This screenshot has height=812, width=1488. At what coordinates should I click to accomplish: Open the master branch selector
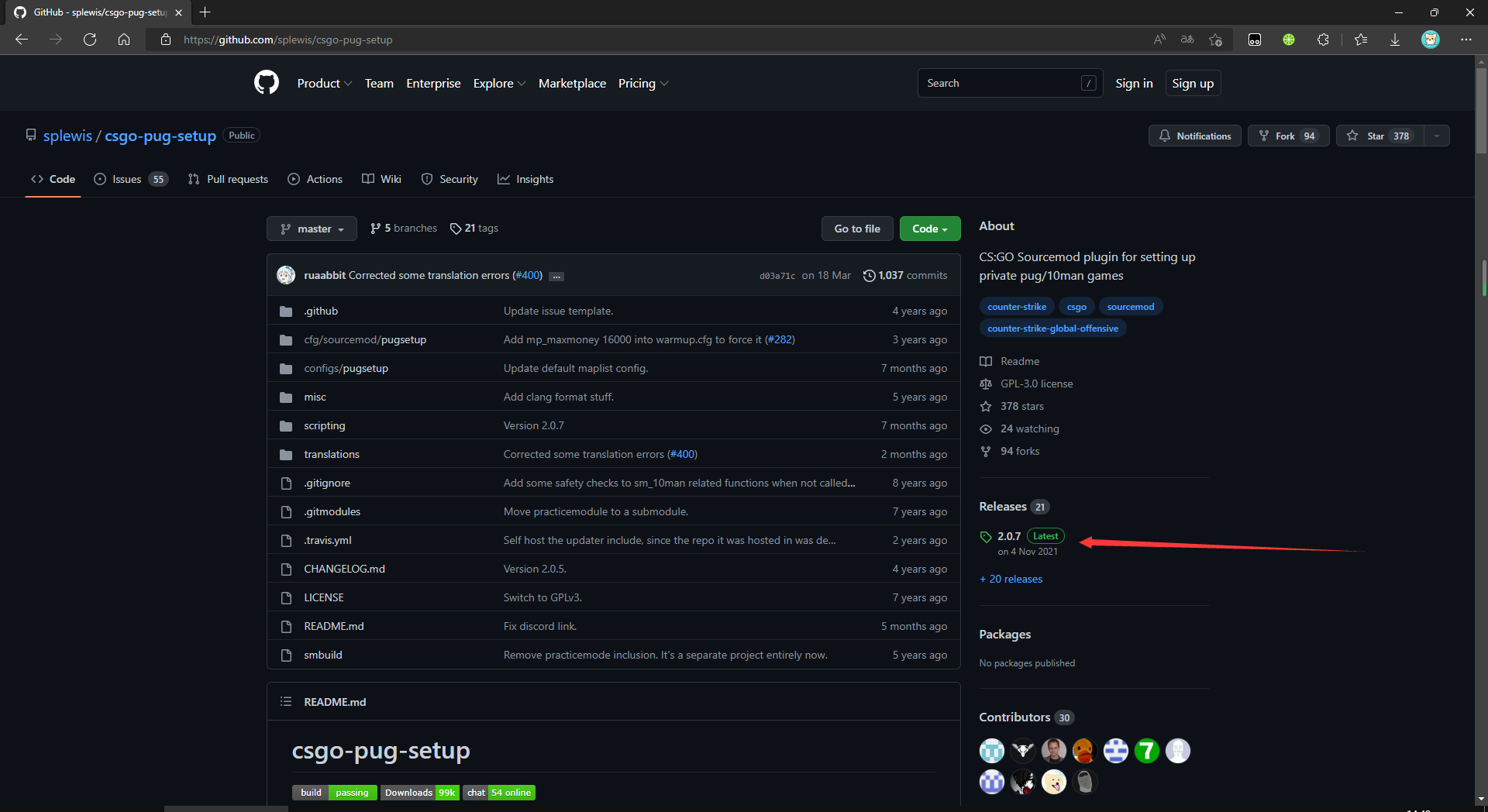tap(312, 229)
